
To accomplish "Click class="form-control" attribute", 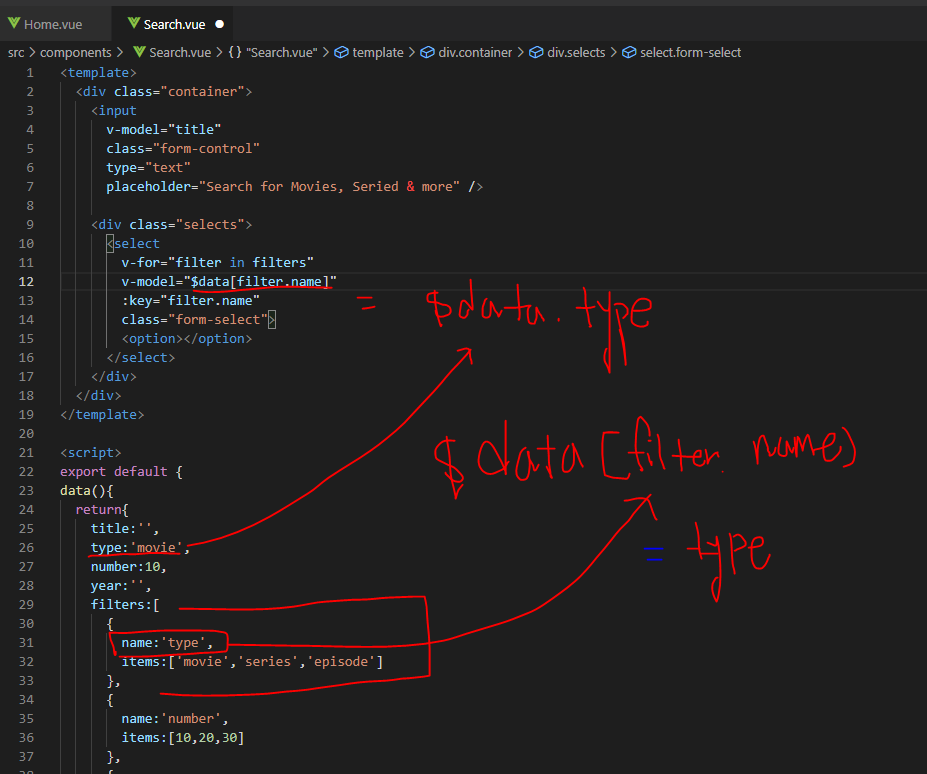I will [x=183, y=148].
